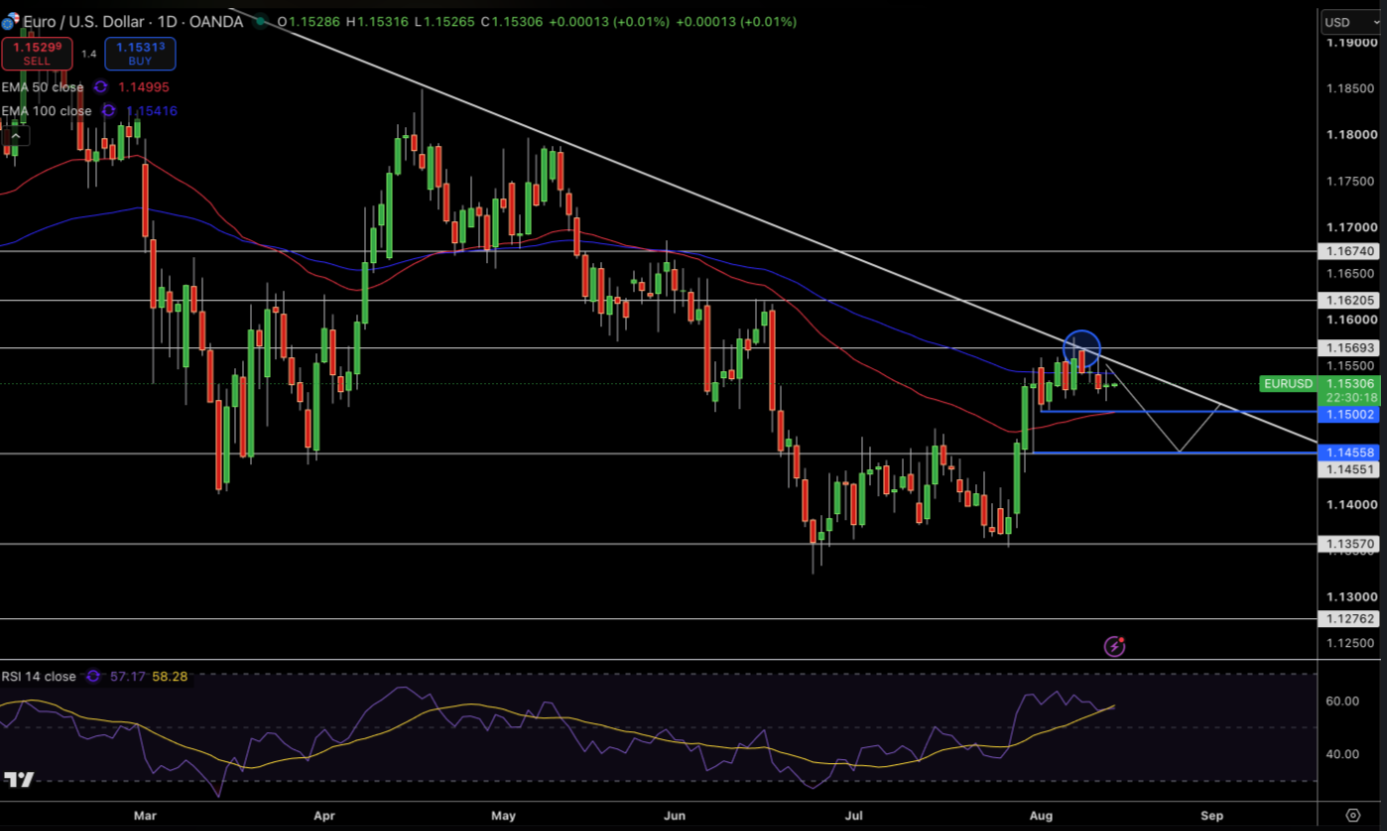Click the Mar label on time axis
The width and height of the screenshot is (1387, 831).
click(x=146, y=815)
